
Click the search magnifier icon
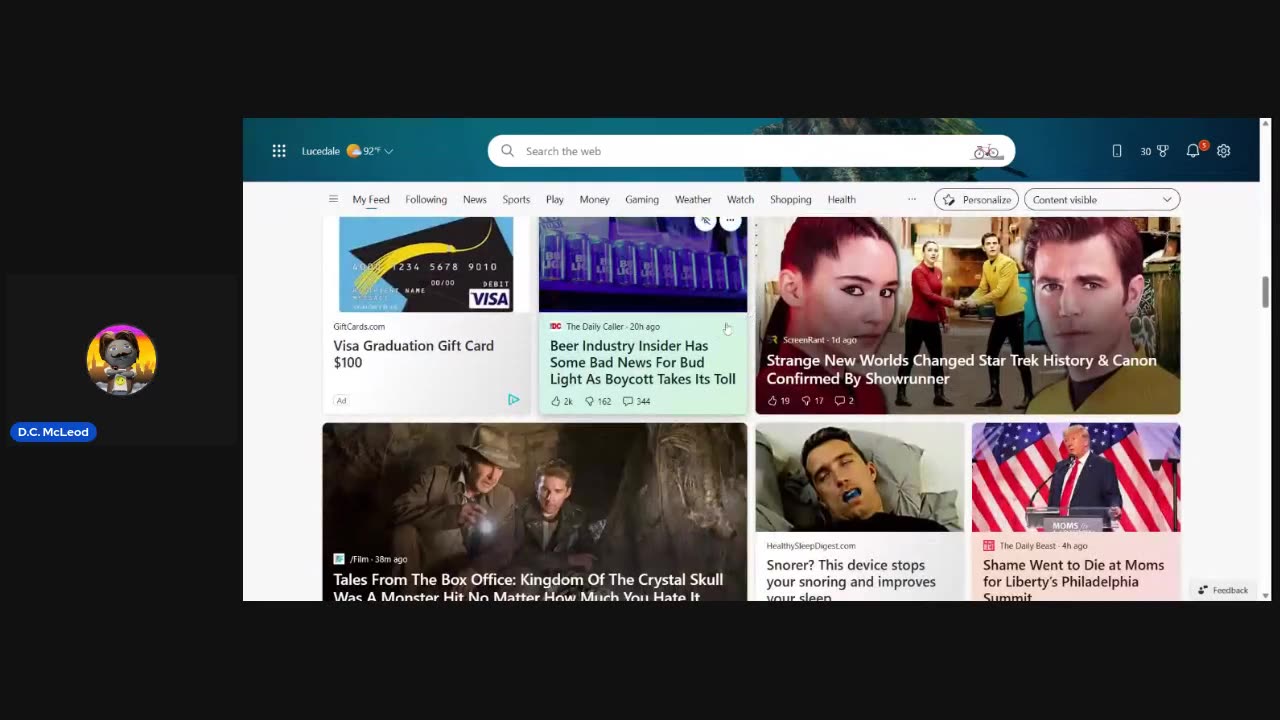point(507,151)
